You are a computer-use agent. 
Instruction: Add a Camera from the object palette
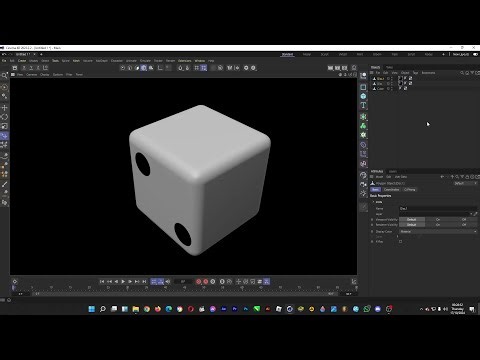click(363, 184)
